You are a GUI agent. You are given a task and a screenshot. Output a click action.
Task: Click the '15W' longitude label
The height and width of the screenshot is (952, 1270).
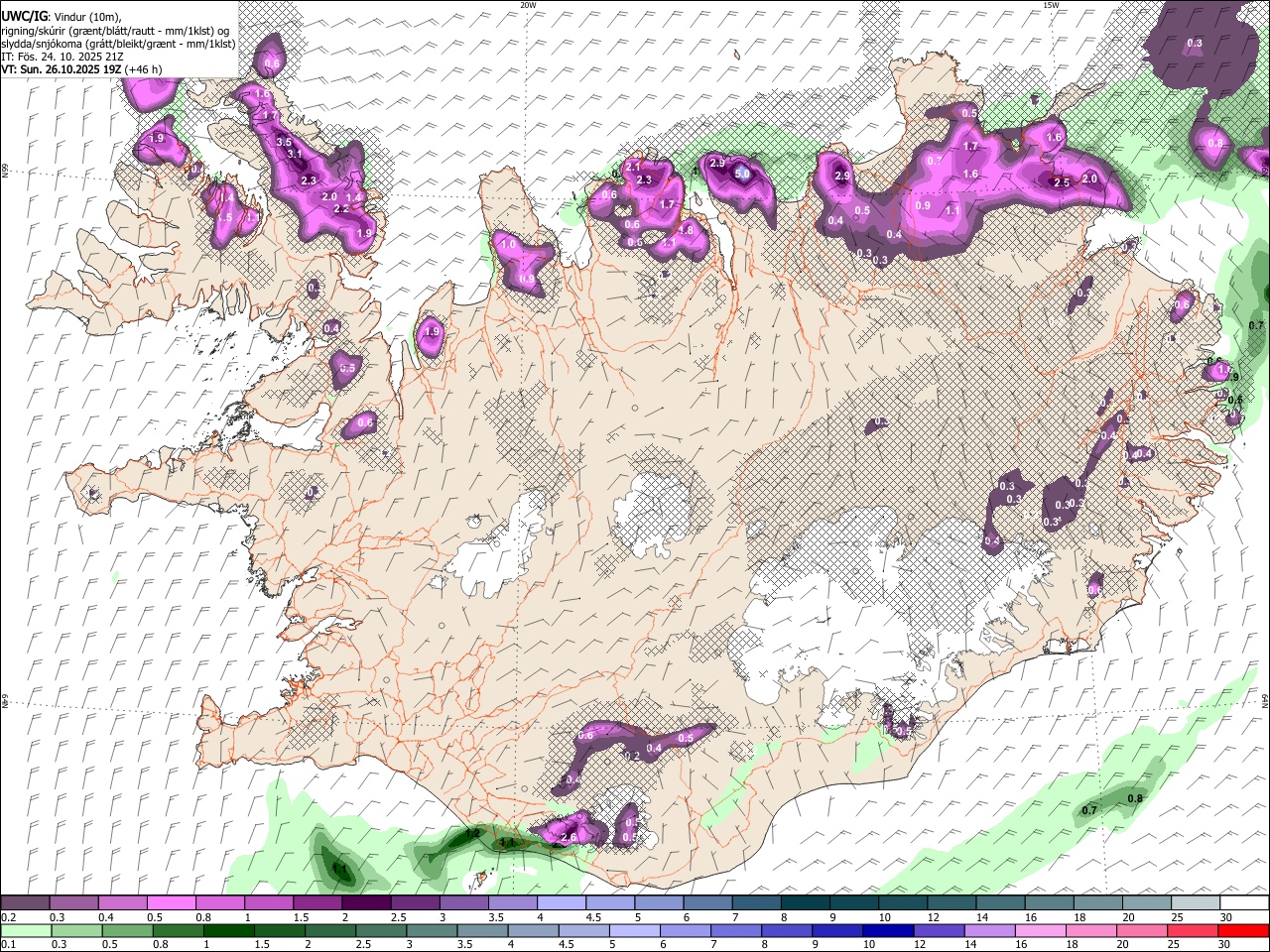pos(1051,5)
